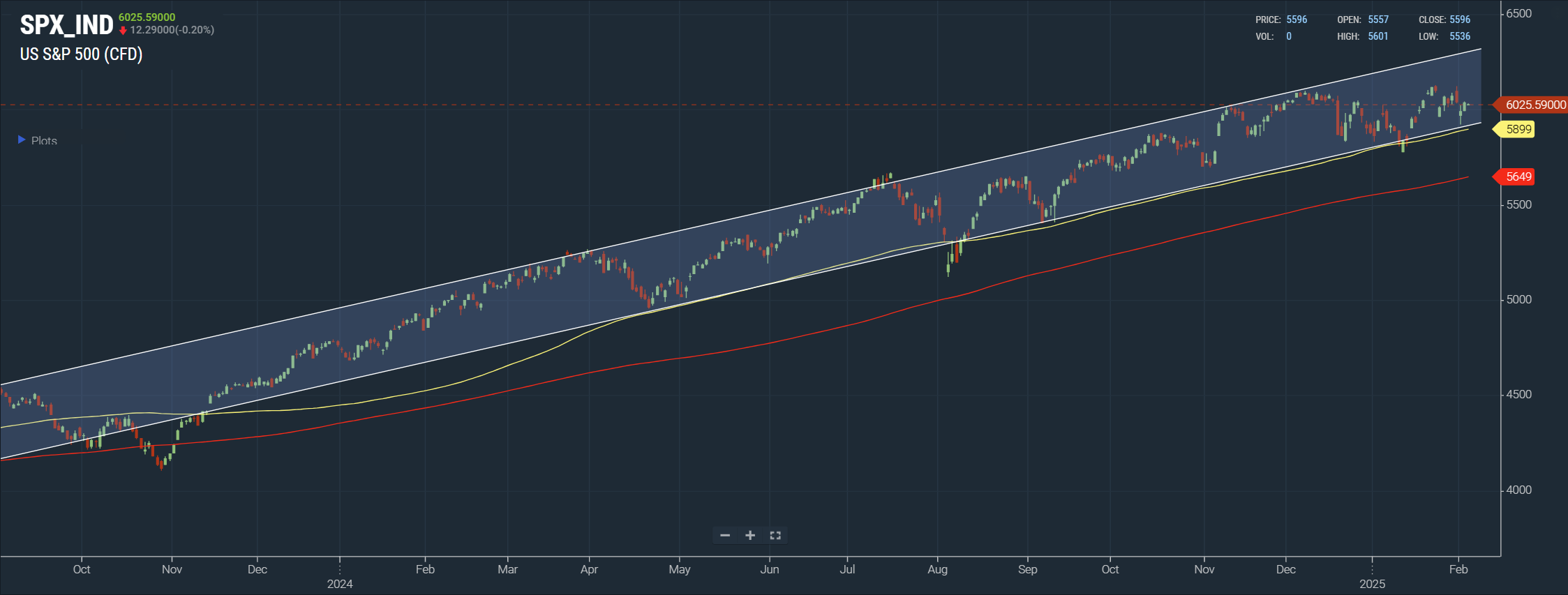Click the 6500 price axis label

click(1519, 14)
